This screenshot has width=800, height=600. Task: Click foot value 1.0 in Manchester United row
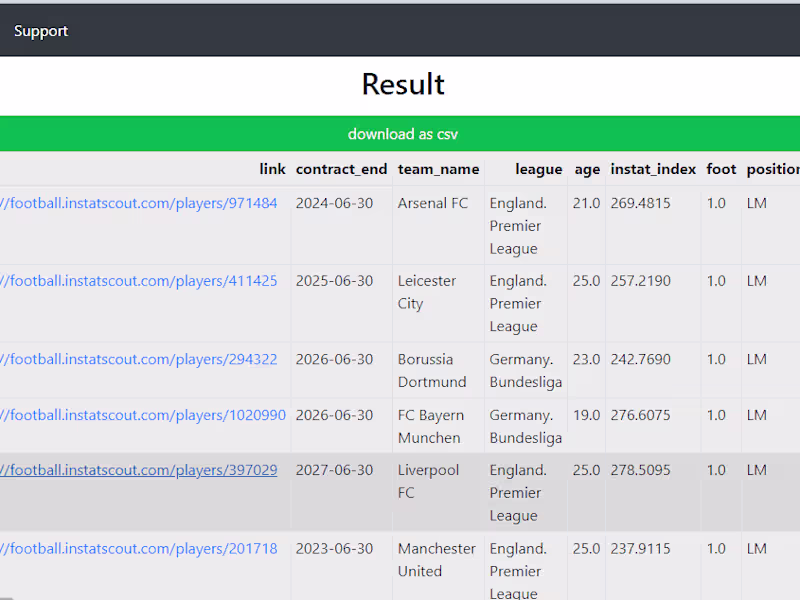point(716,548)
